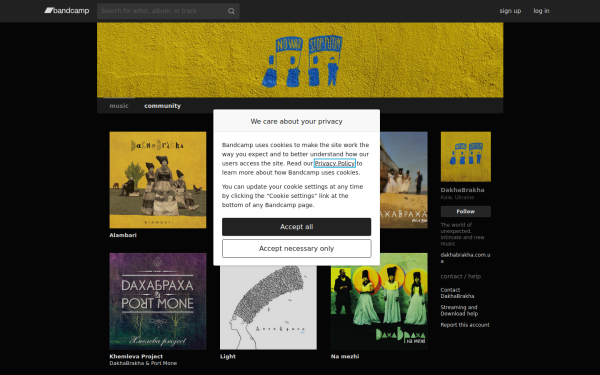This screenshot has width=600, height=375.
Task: Open the beach album cover behind the dialog
Action: pyautogui.click(x=404, y=180)
